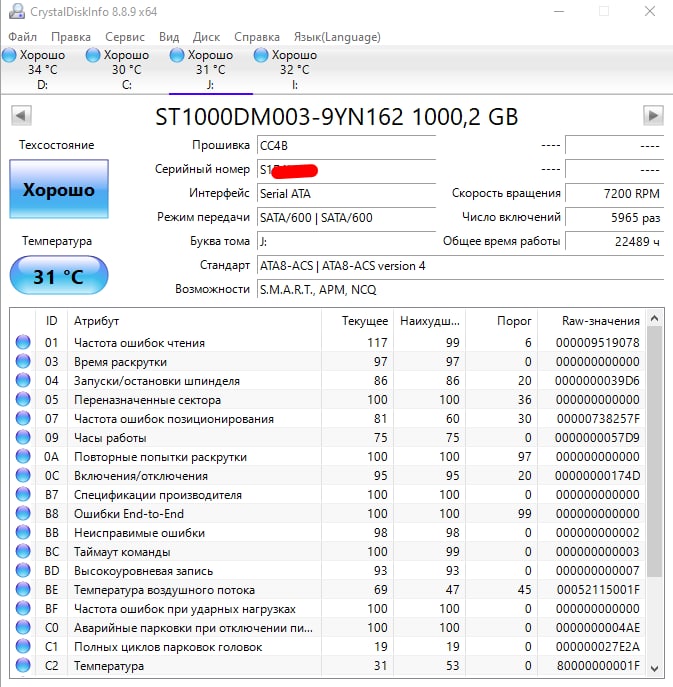673x687 pixels.
Task: Click status orb for 05 Переназначенные сектора
Action: point(23,399)
